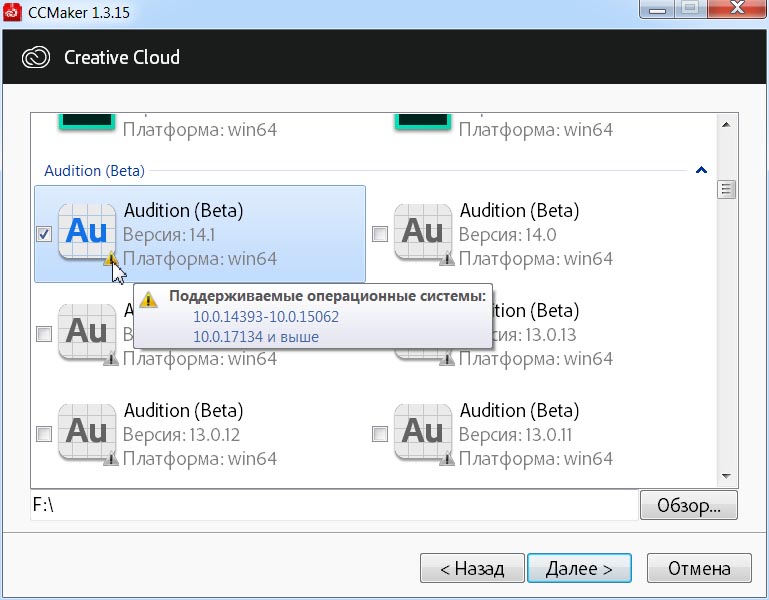Click the Версия: 13.0.13 text
The height and width of the screenshot is (600, 769).
(x=535, y=335)
